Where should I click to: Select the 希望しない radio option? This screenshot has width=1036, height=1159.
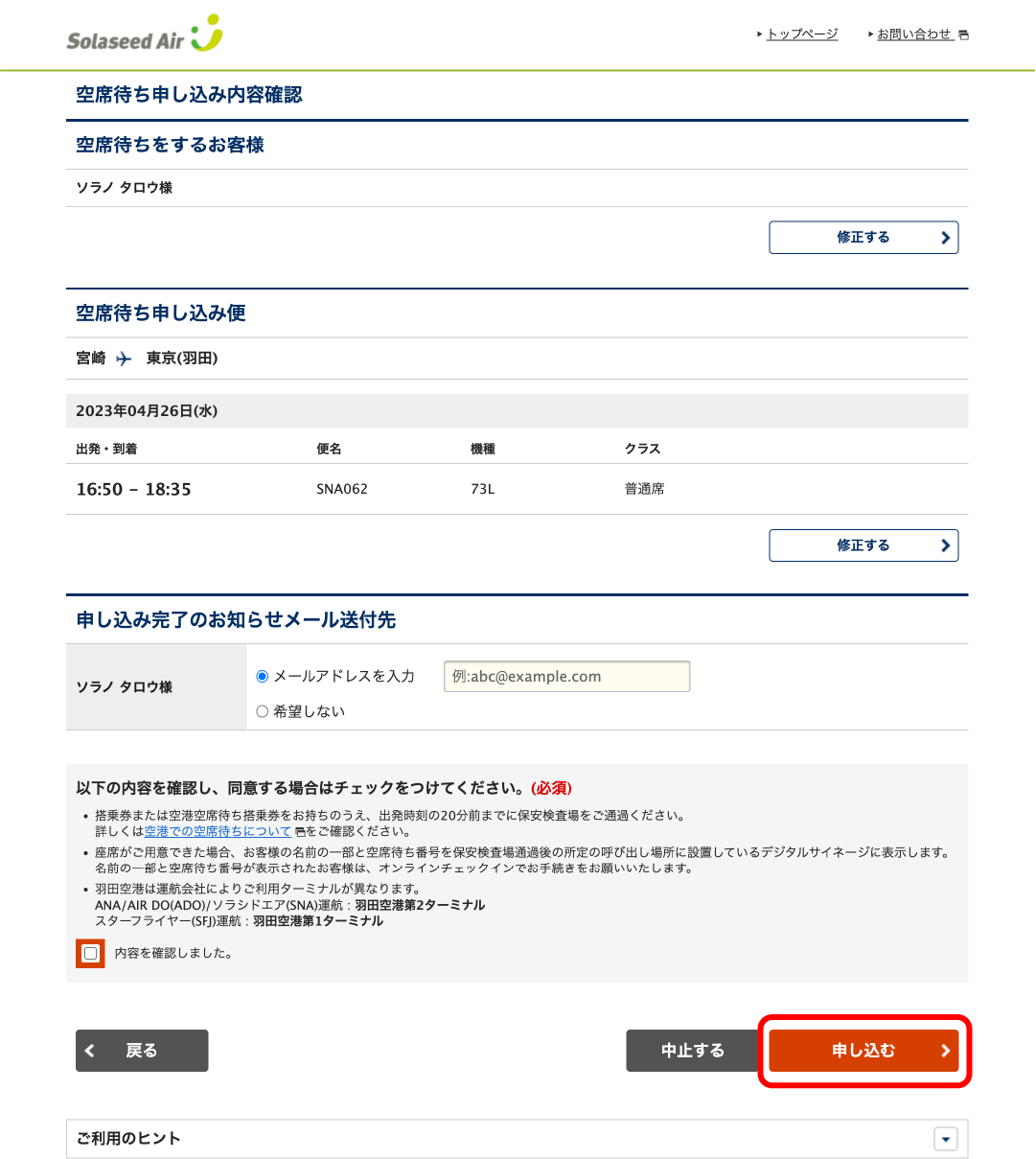(x=263, y=711)
